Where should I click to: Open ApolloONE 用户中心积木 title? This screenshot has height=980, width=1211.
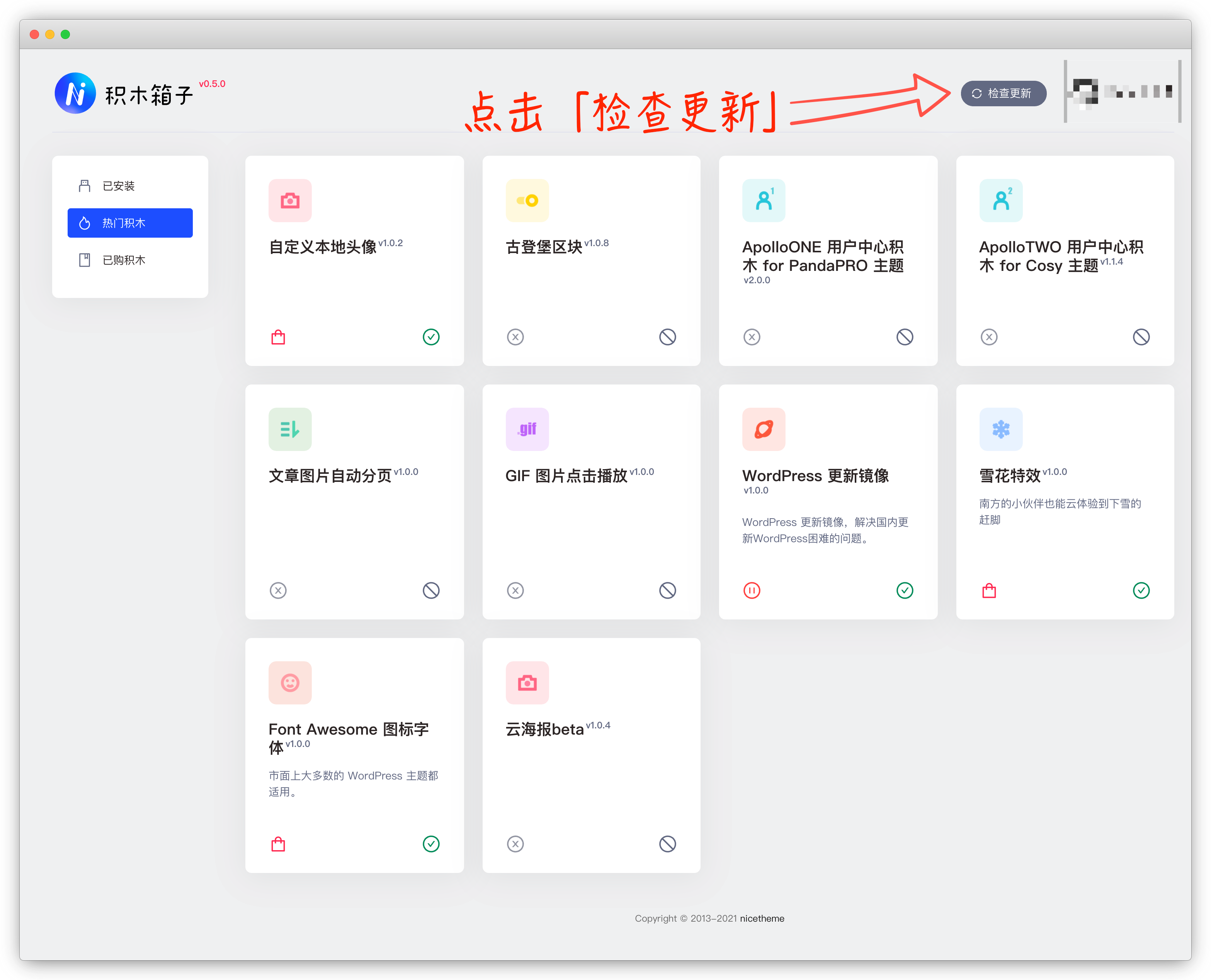[x=823, y=256]
